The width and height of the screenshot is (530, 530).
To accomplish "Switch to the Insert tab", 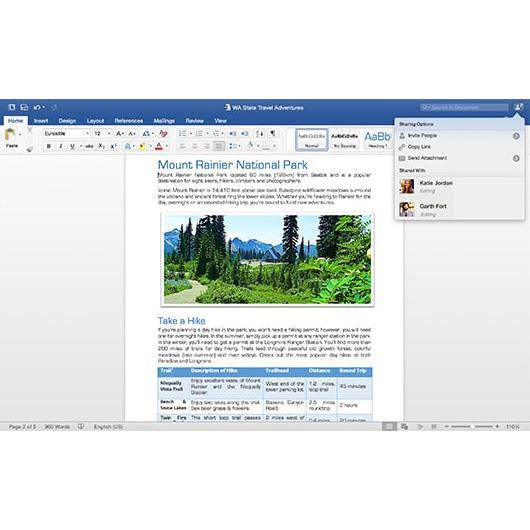I will 41,121.
